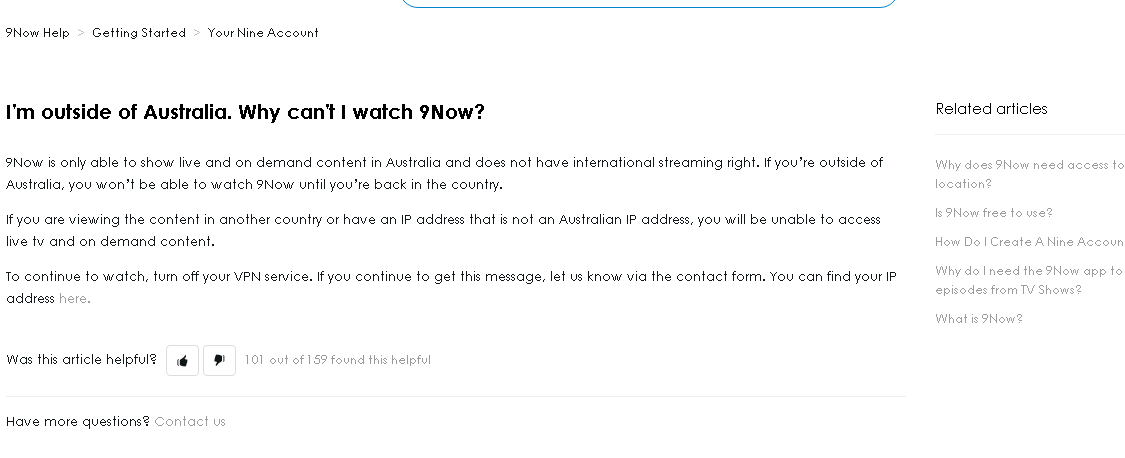
Task: Click the '101 out of 159 found this helpful' text
Action: pyautogui.click(x=337, y=360)
